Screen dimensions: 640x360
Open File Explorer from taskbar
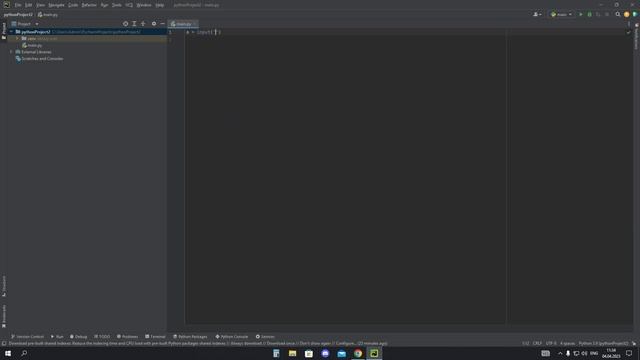click(x=292, y=353)
